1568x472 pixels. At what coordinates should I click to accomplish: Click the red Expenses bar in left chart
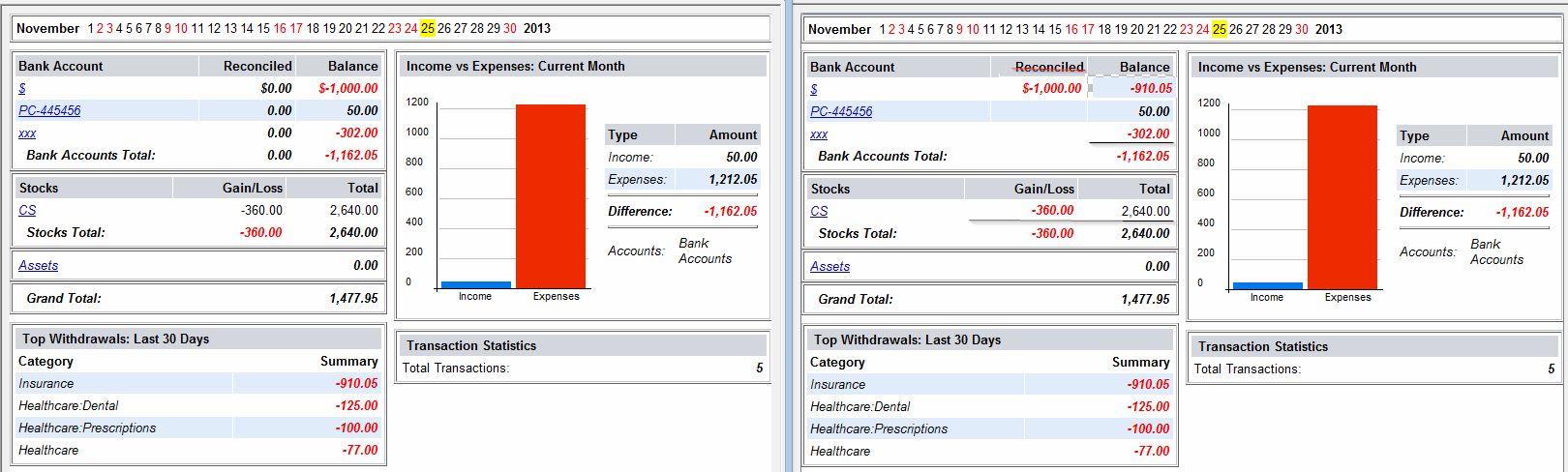[551, 195]
